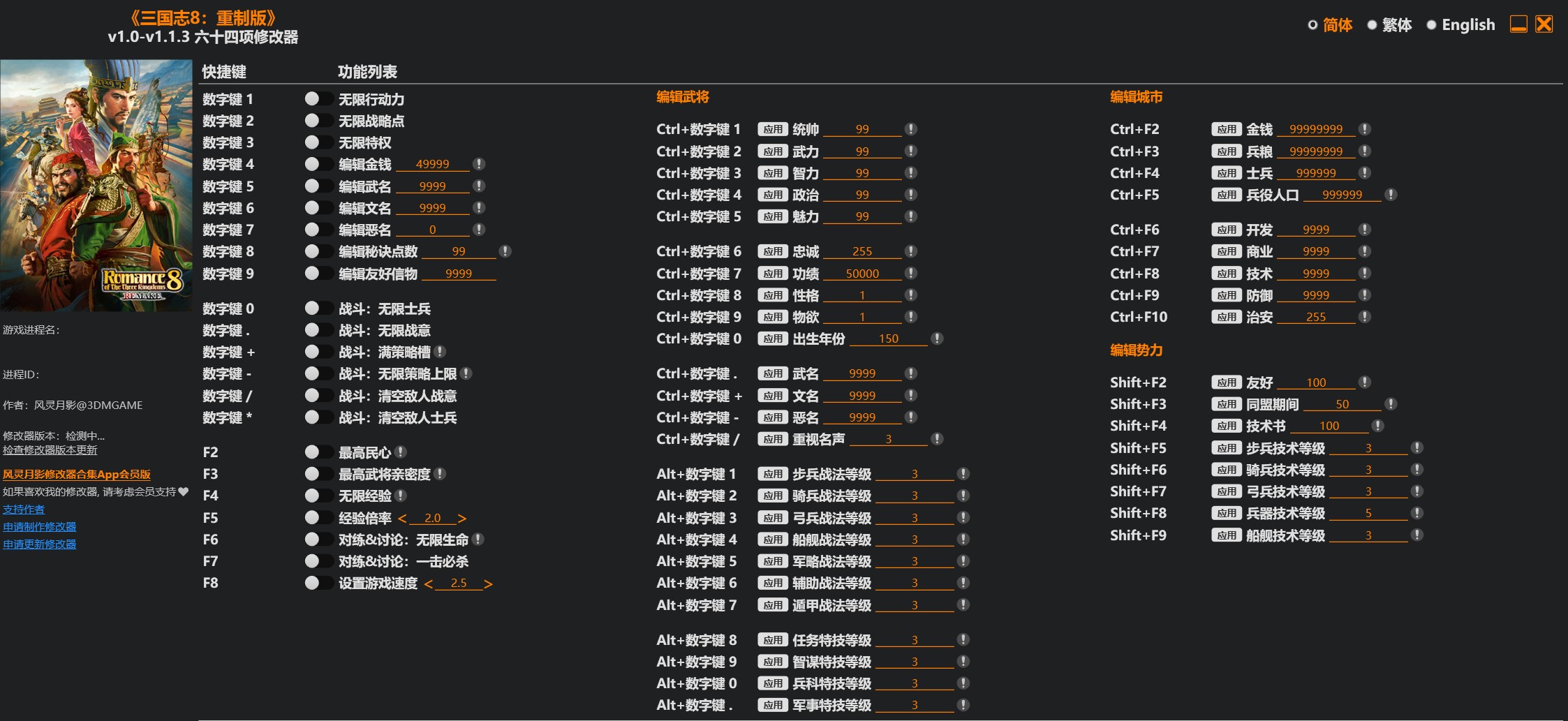Click info icon beside 编辑金钱 value

479,164
